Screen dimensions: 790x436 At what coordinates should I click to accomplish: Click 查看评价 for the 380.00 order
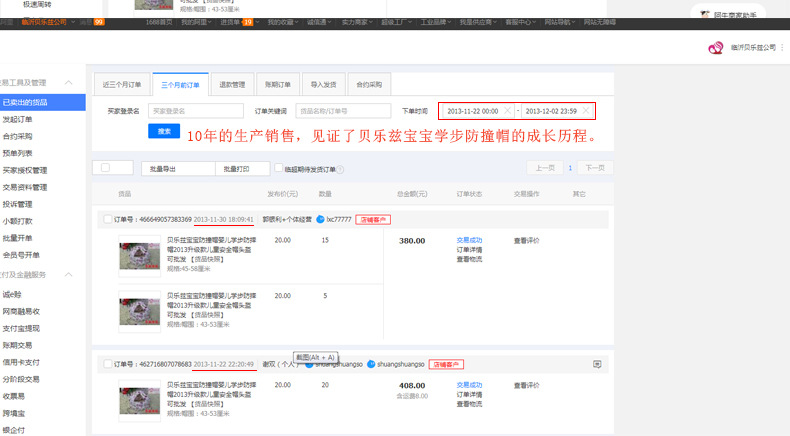[526, 241]
